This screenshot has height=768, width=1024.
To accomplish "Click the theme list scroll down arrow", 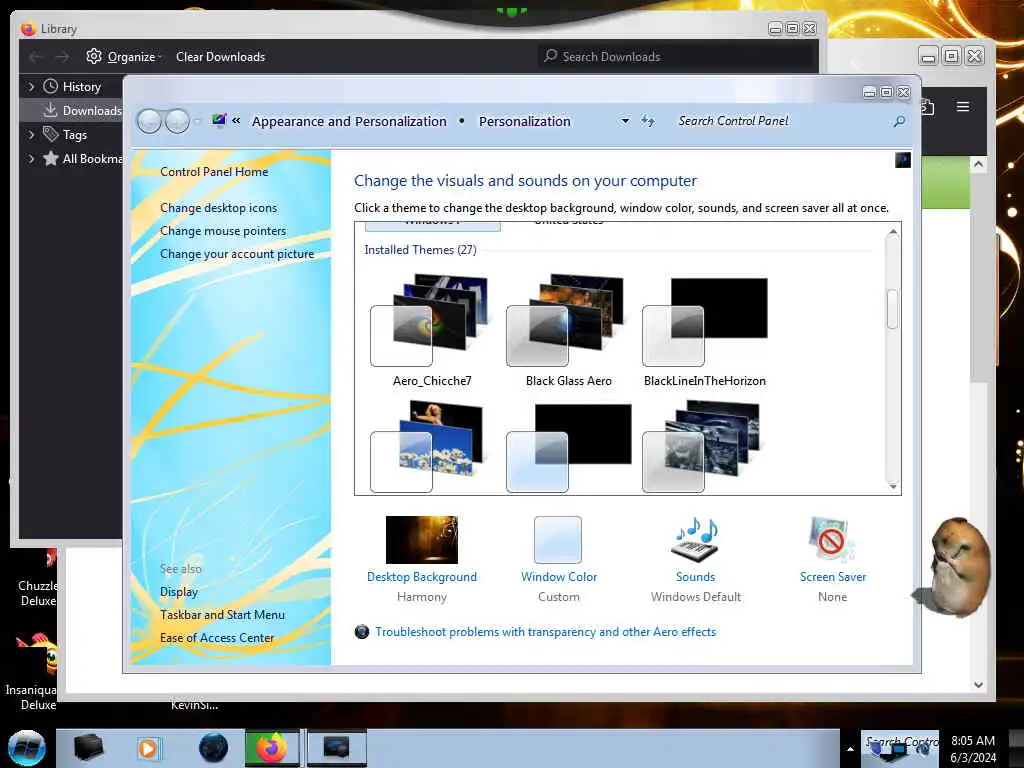I will (893, 486).
